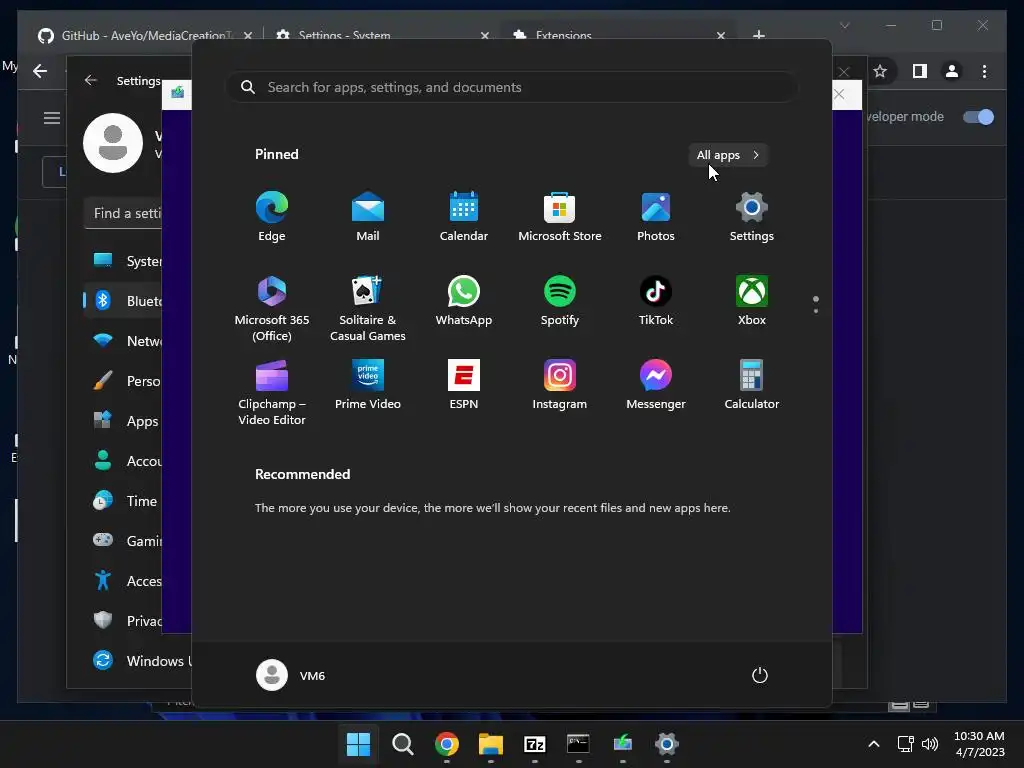Viewport: 1024px width, 768px height.
Task: Open Chrome side panel
Action: [x=920, y=71]
